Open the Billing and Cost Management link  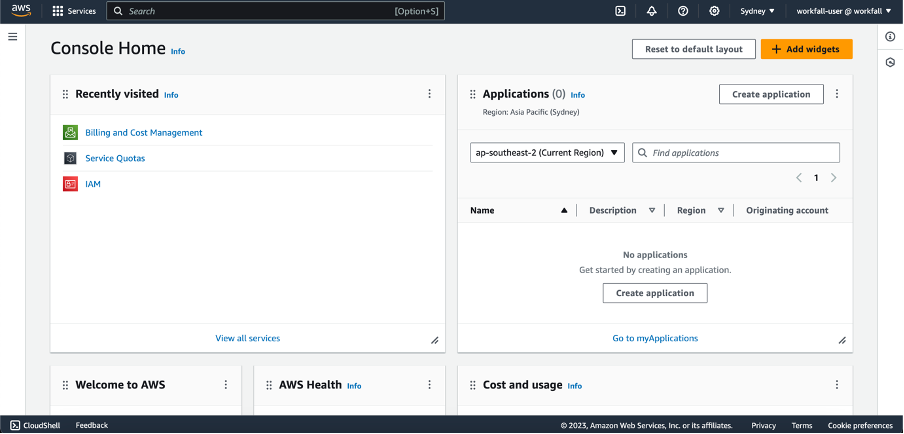click(x=144, y=133)
